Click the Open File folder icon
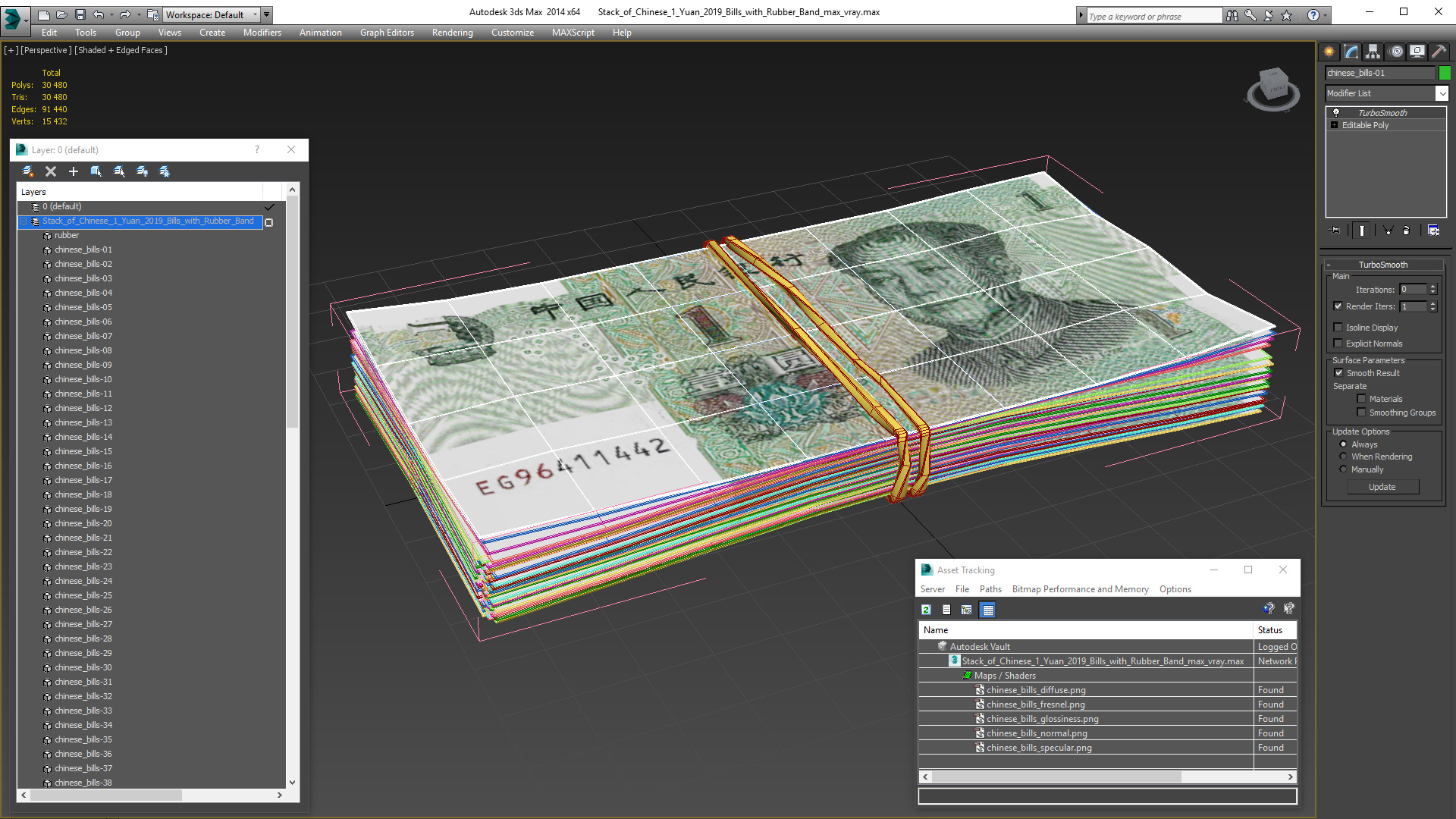 [62, 14]
